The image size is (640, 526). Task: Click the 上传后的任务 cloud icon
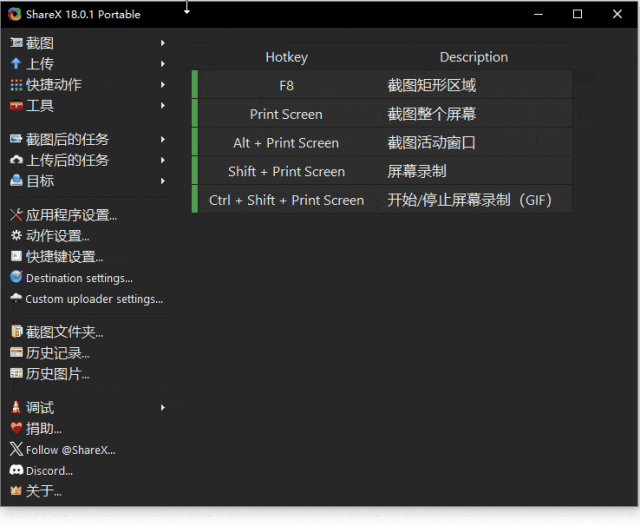coord(16,160)
